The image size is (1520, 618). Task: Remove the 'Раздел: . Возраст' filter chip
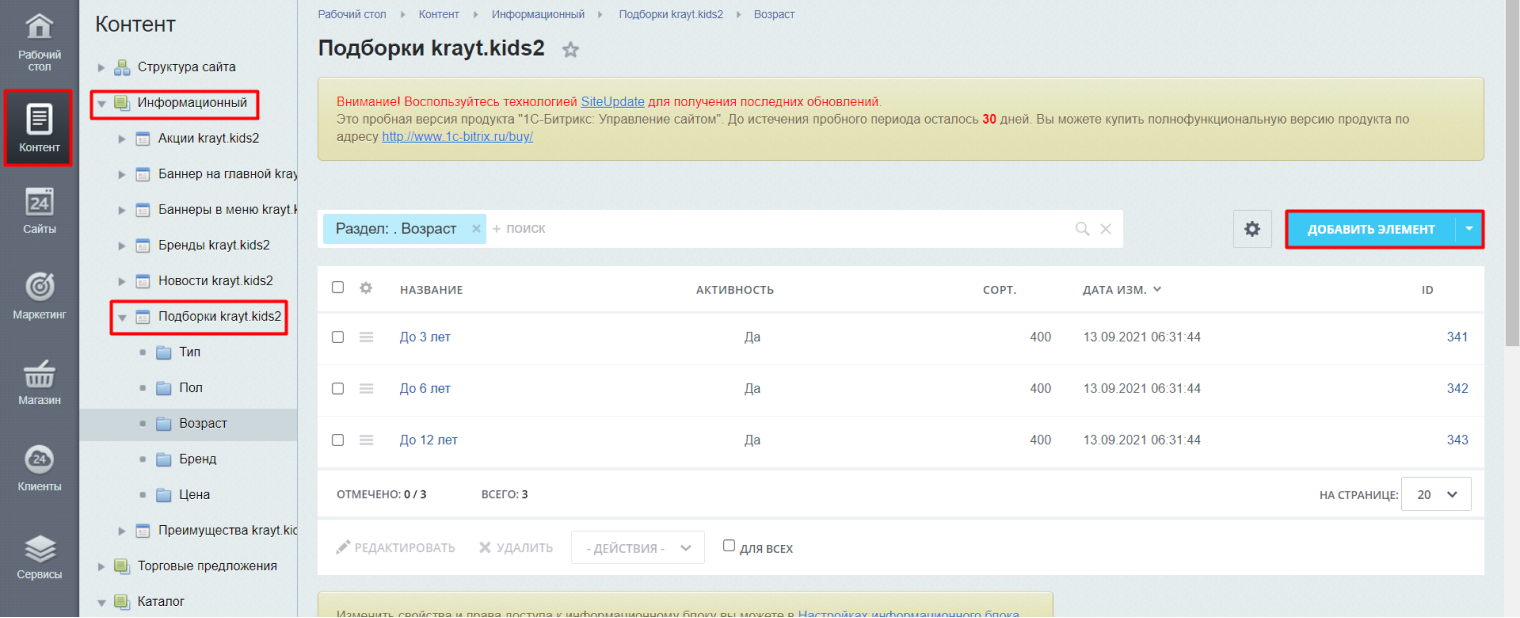tap(476, 229)
